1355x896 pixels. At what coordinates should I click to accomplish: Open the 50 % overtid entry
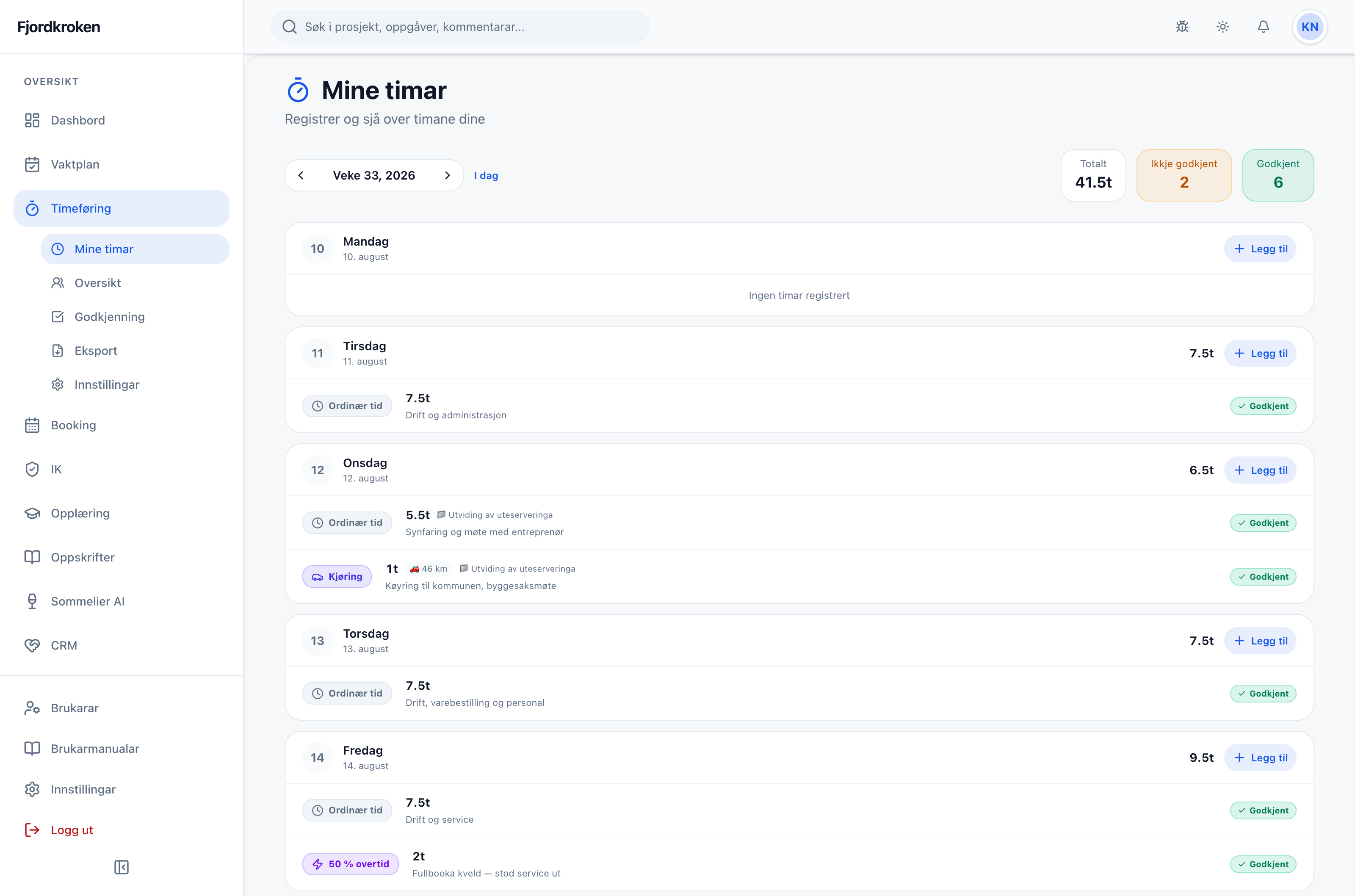[799, 864]
